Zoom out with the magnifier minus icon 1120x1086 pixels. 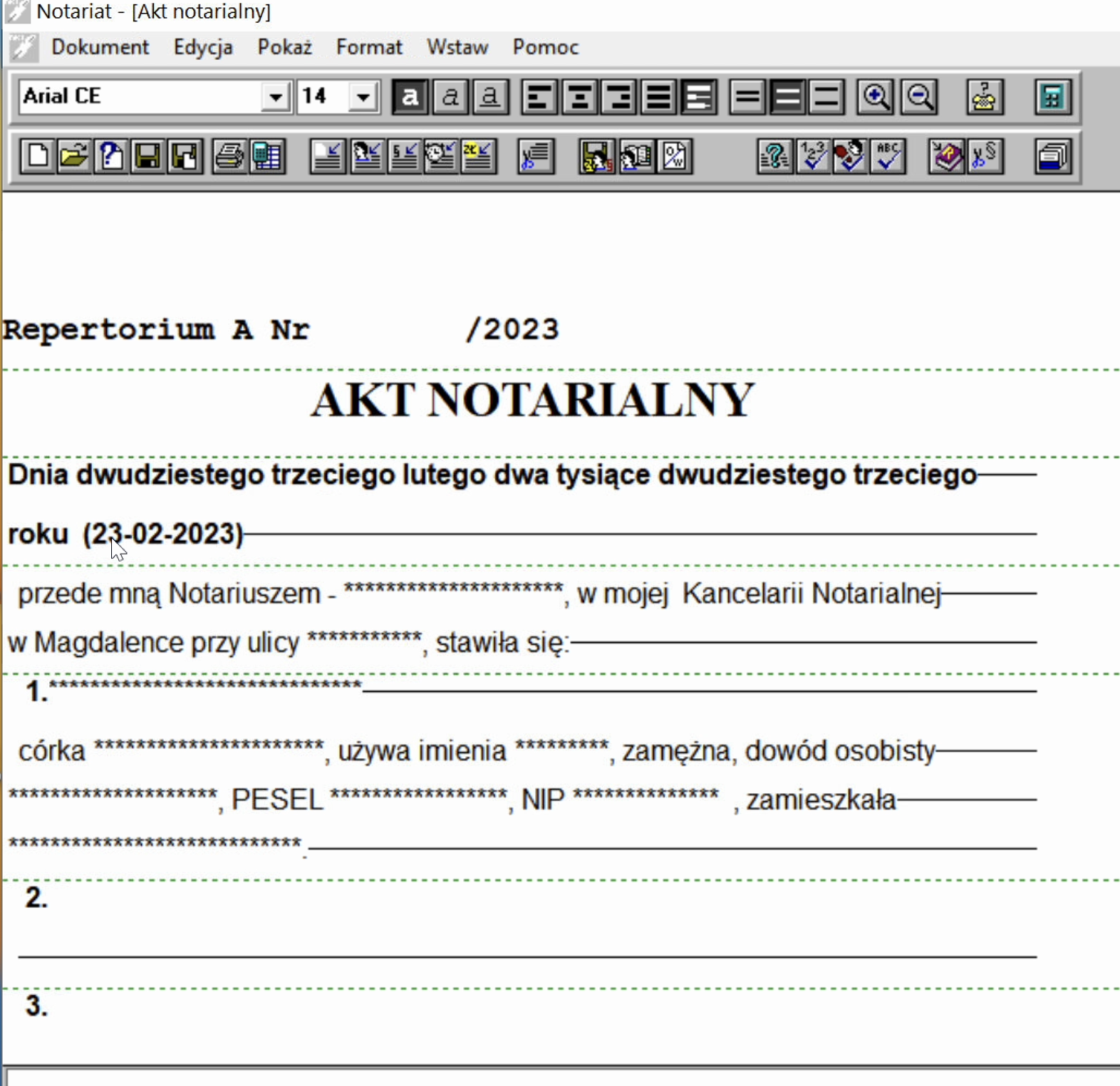(x=919, y=97)
